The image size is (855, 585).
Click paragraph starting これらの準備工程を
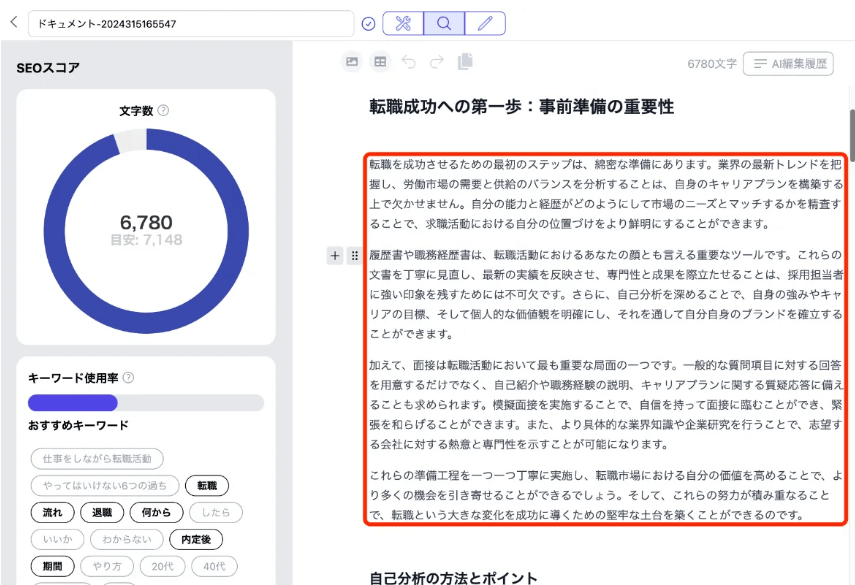[605, 495]
